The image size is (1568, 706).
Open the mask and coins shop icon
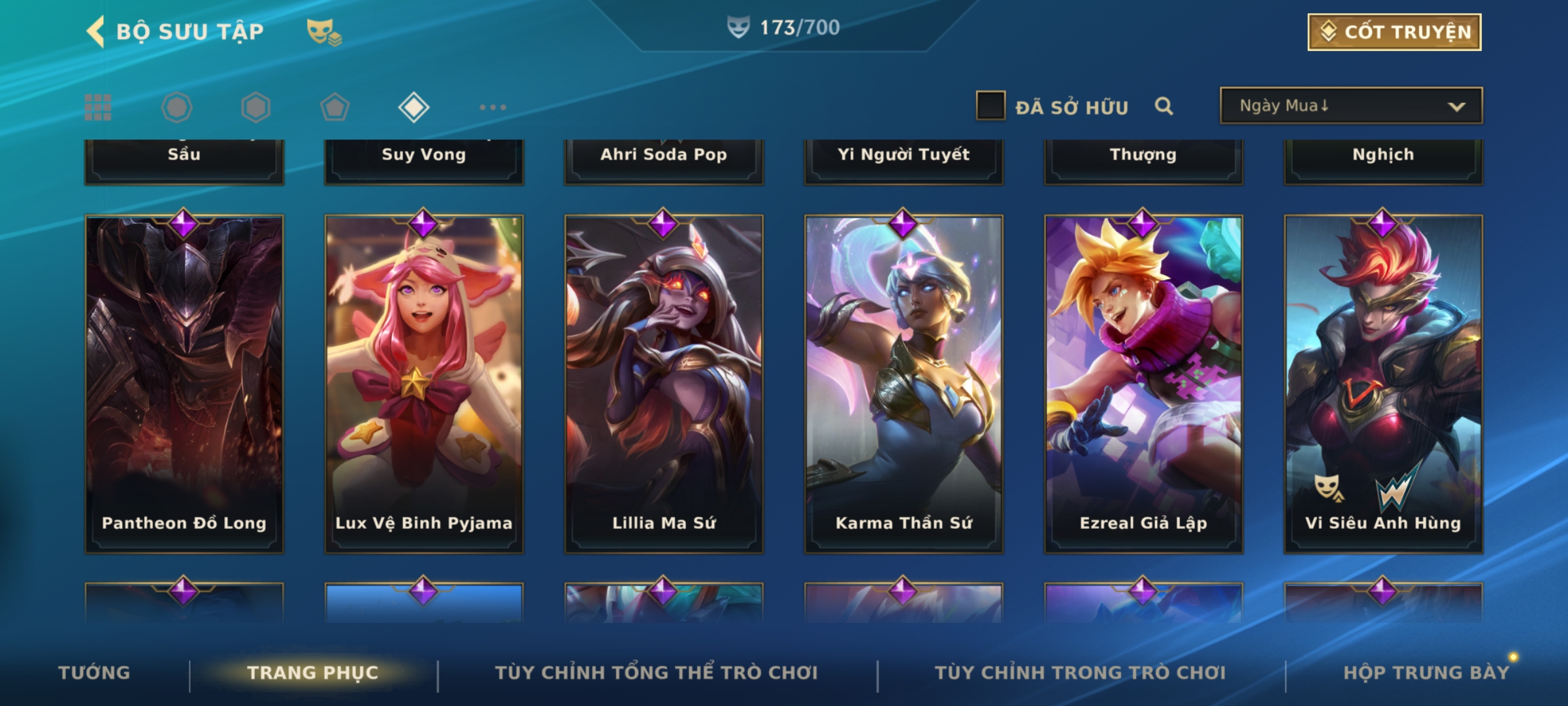pyautogui.click(x=324, y=31)
